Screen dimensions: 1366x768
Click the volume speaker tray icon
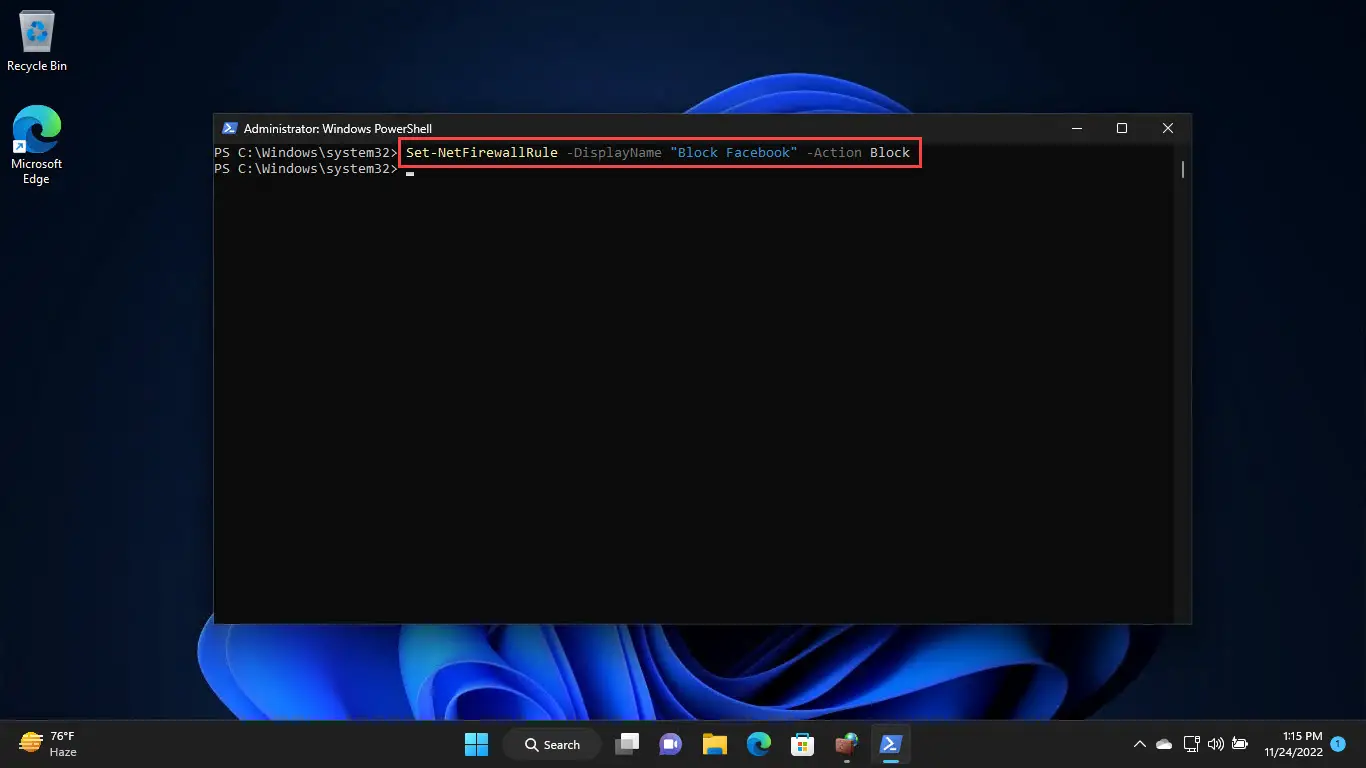(1216, 744)
